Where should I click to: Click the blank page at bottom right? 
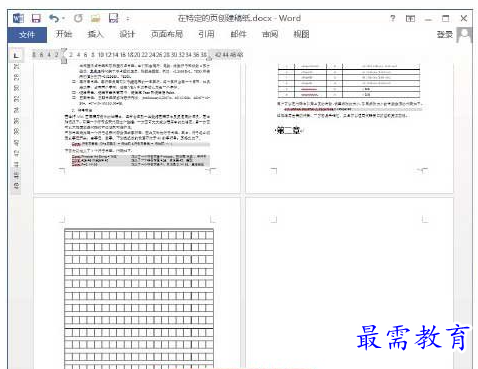(349, 283)
